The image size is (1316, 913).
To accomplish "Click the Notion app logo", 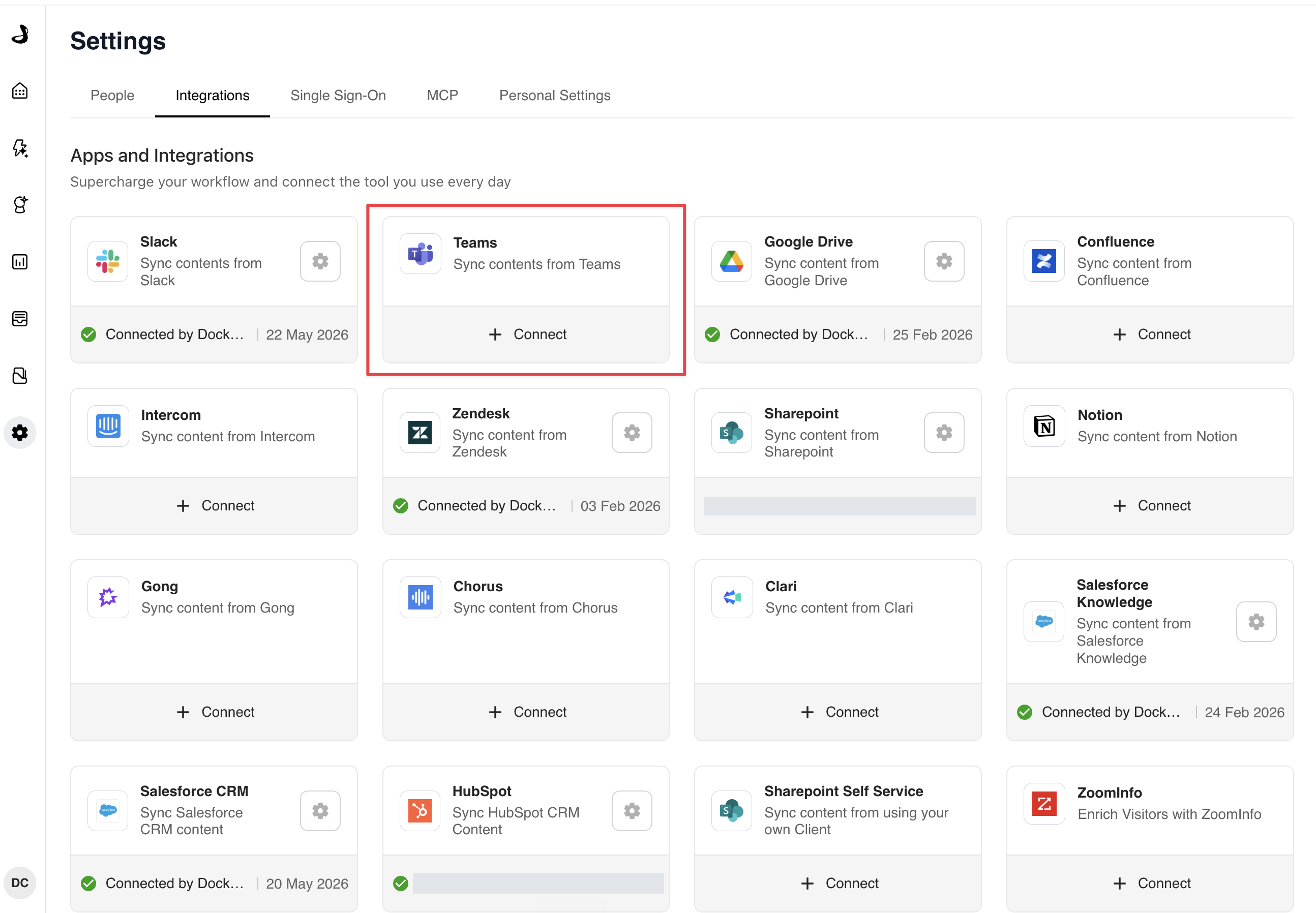I will coord(1044,426).
